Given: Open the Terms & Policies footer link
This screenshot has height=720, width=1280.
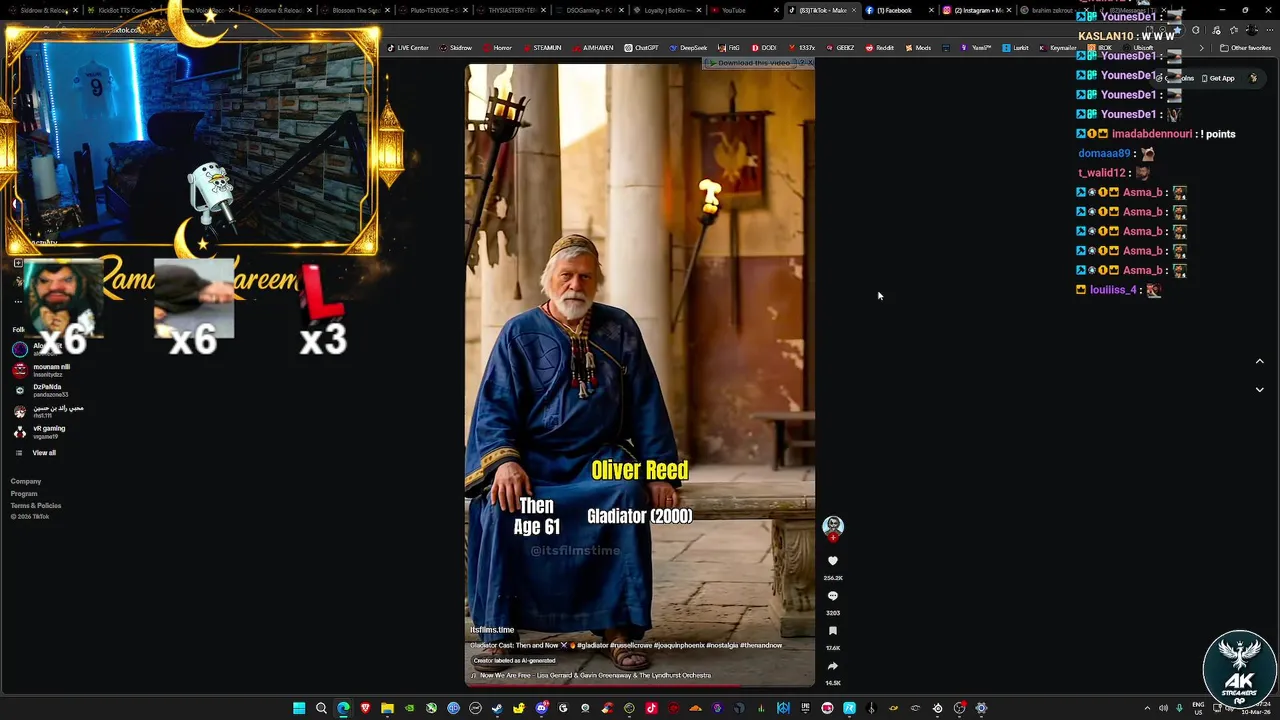Looking at the screenshot, I should 36,506.
